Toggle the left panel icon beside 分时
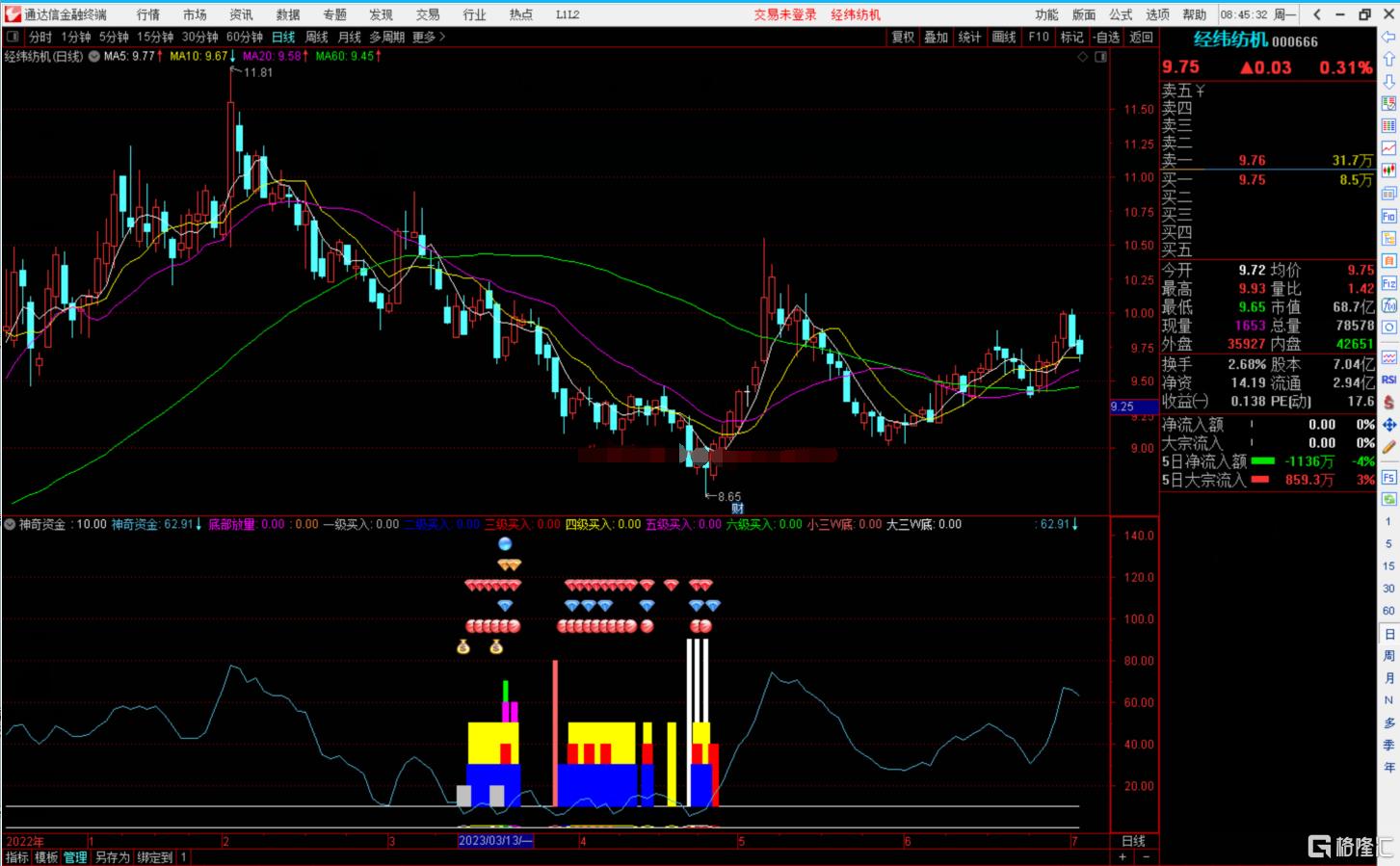The image size is (1400, 866). pos(13,37)
